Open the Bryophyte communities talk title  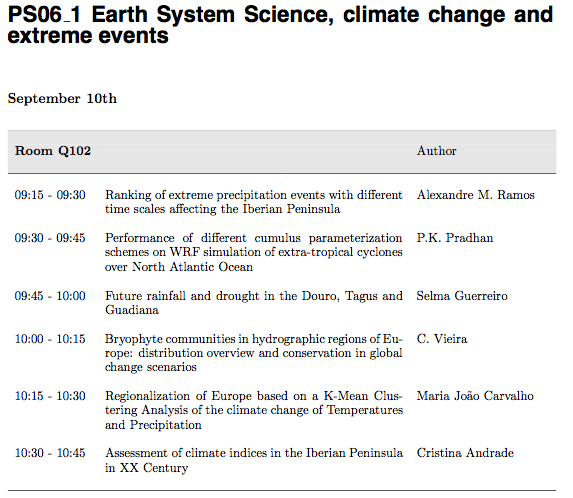tap(254, 353)
